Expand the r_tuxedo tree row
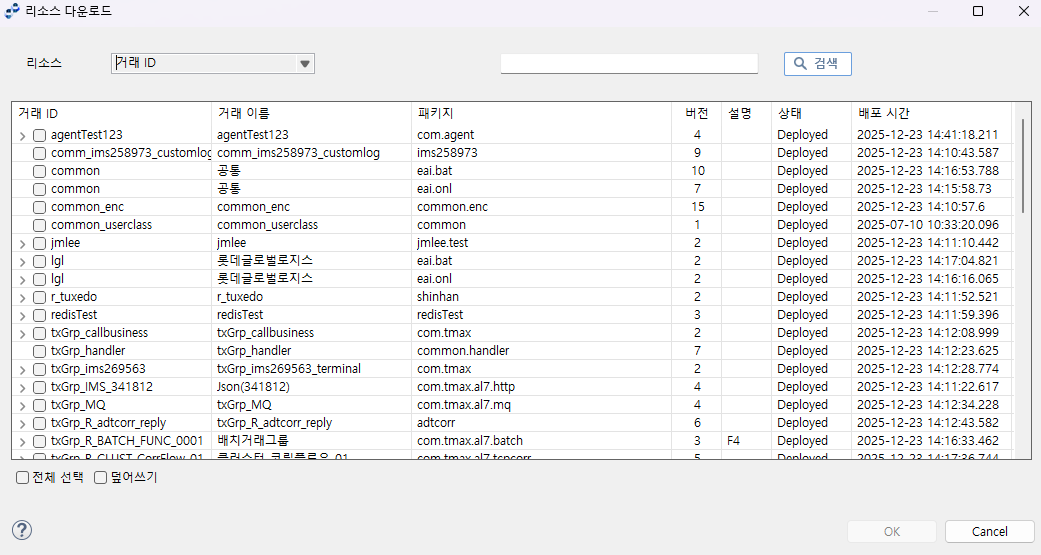The width and height of the screenshot is (1041, 555). tap(23, 297)
